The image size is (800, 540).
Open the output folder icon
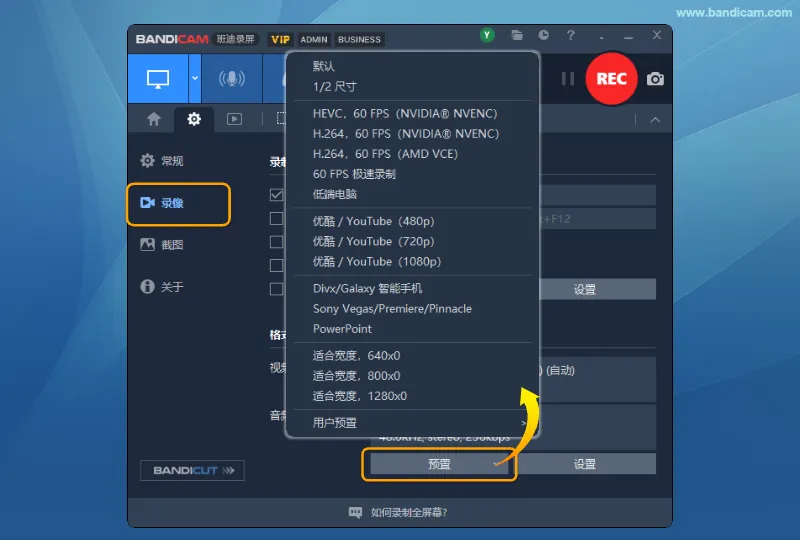517,35
